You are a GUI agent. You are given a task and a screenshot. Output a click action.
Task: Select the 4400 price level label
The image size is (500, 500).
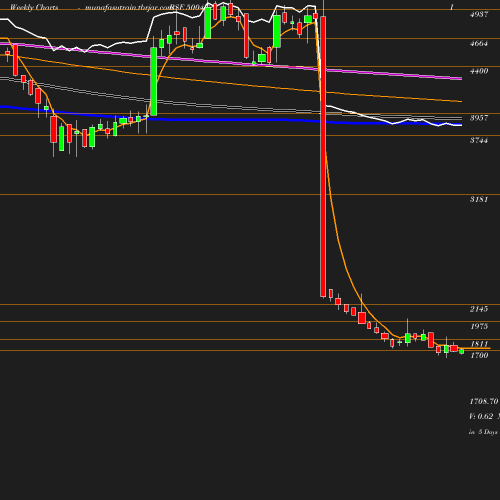(479, 71)
